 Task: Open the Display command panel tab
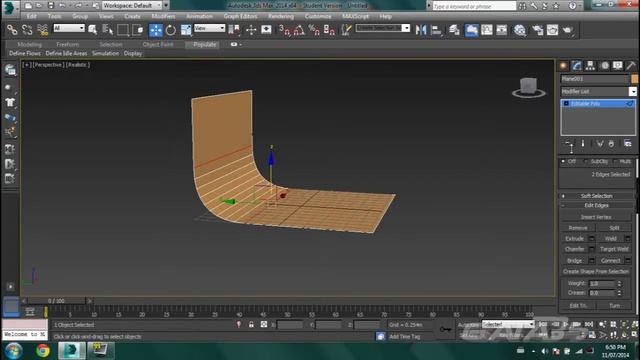(x=618, y=66)
